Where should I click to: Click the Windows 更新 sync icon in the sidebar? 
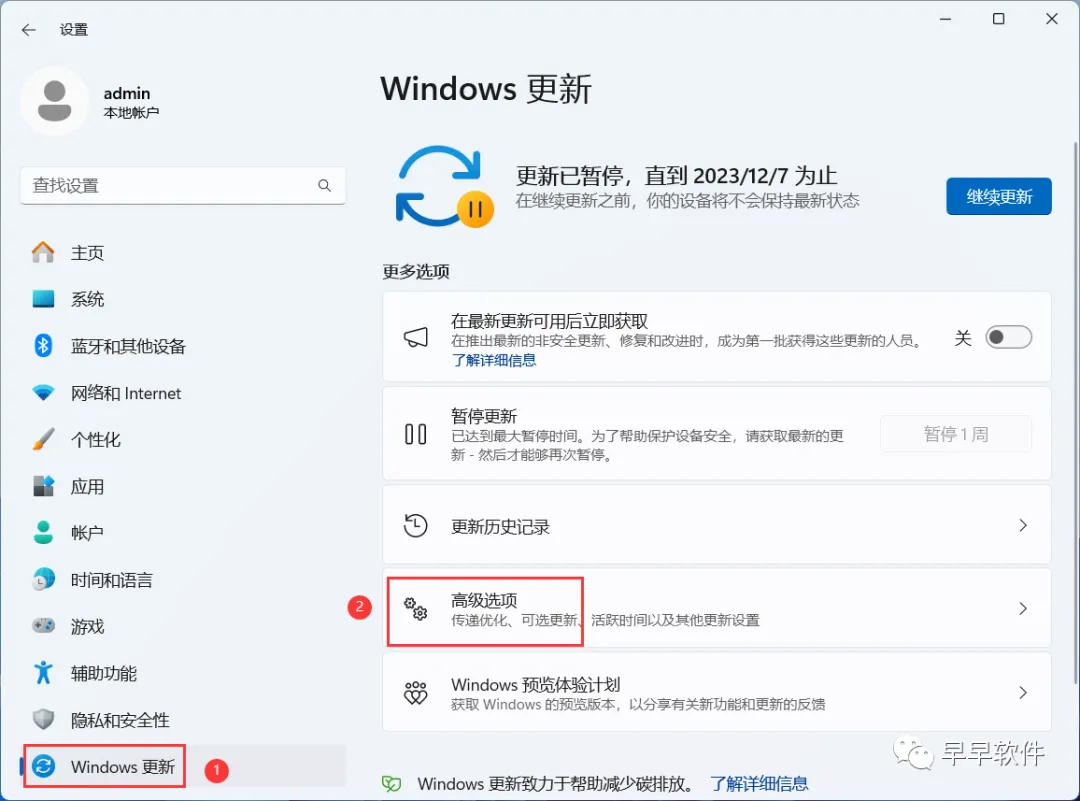[x=43, y=767]
